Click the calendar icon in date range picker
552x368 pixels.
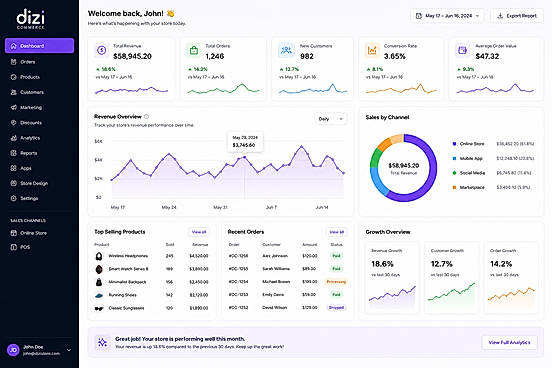click(419, 16)
